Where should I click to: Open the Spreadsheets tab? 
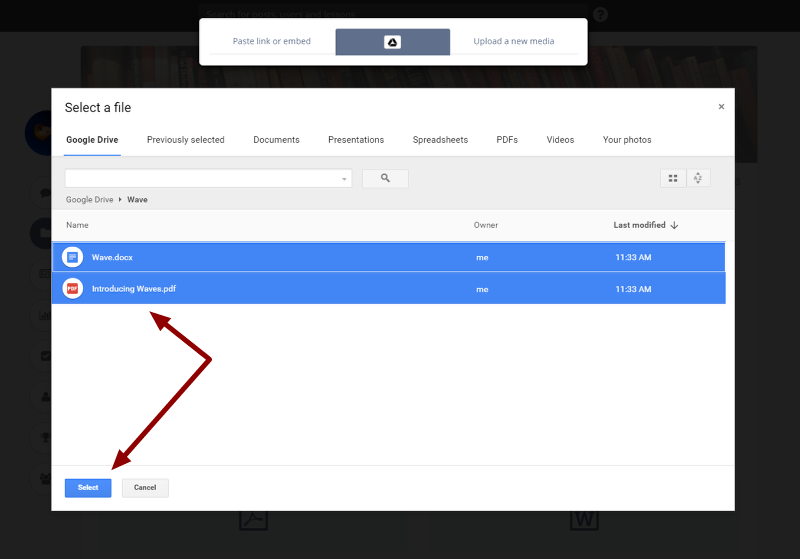tap(440, 140)
